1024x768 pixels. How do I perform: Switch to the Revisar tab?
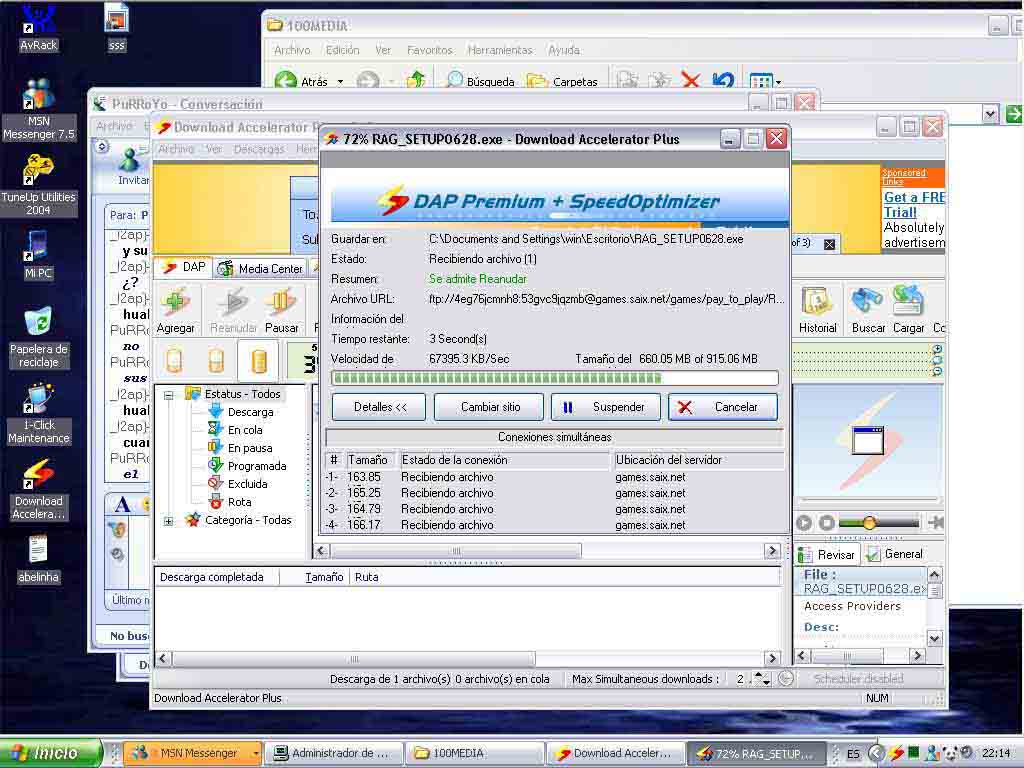click(827, 554)
